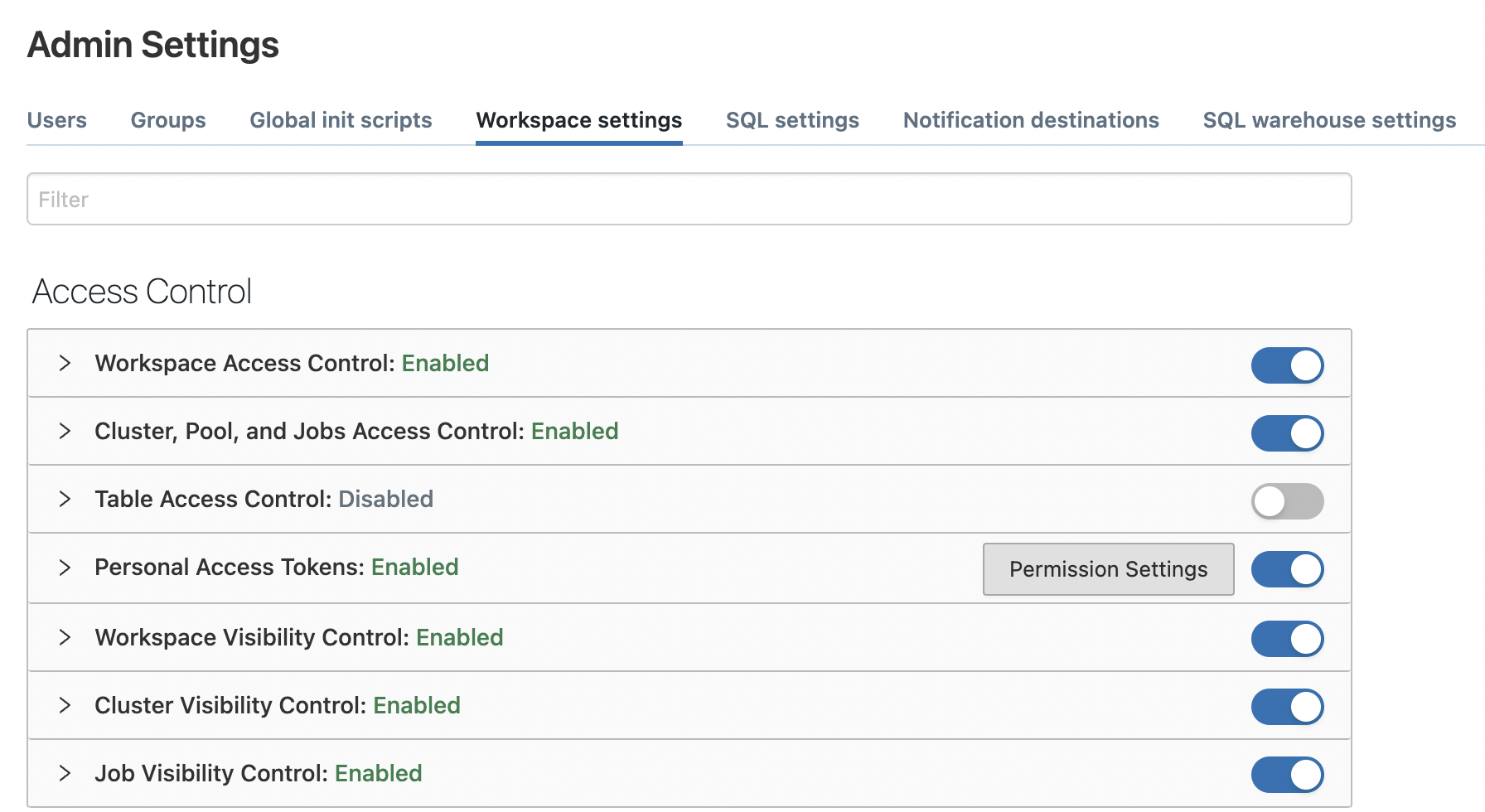Go to Global init scripts tab

pos(341,120)
